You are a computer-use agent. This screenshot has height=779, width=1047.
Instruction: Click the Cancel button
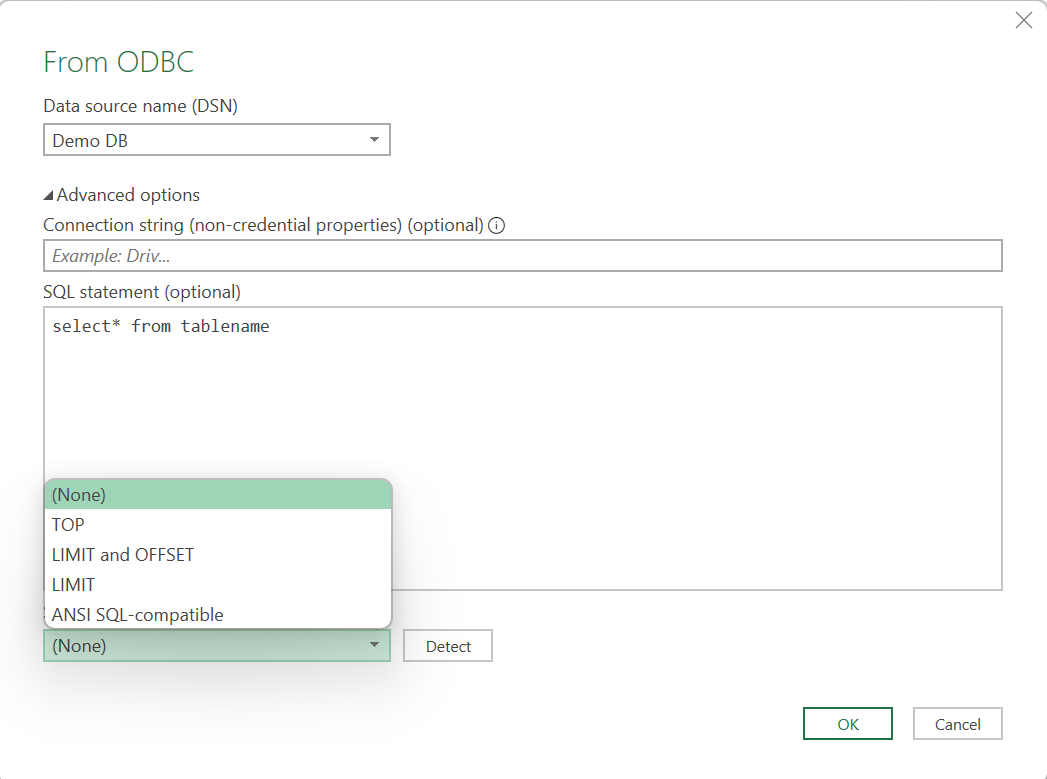pos(957,724)
